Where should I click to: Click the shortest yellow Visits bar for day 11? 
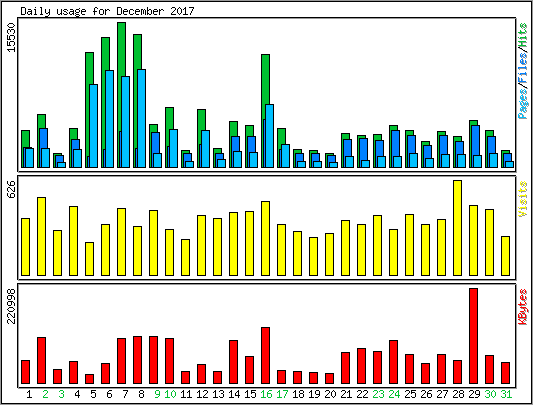coord(185,257)
